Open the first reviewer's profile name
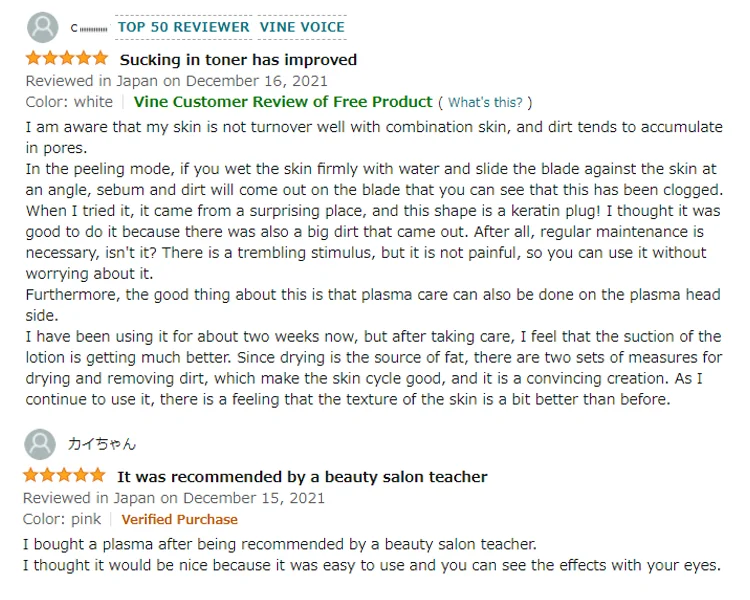The height and width of the screenshot is (600, 750). click(88, 28)
